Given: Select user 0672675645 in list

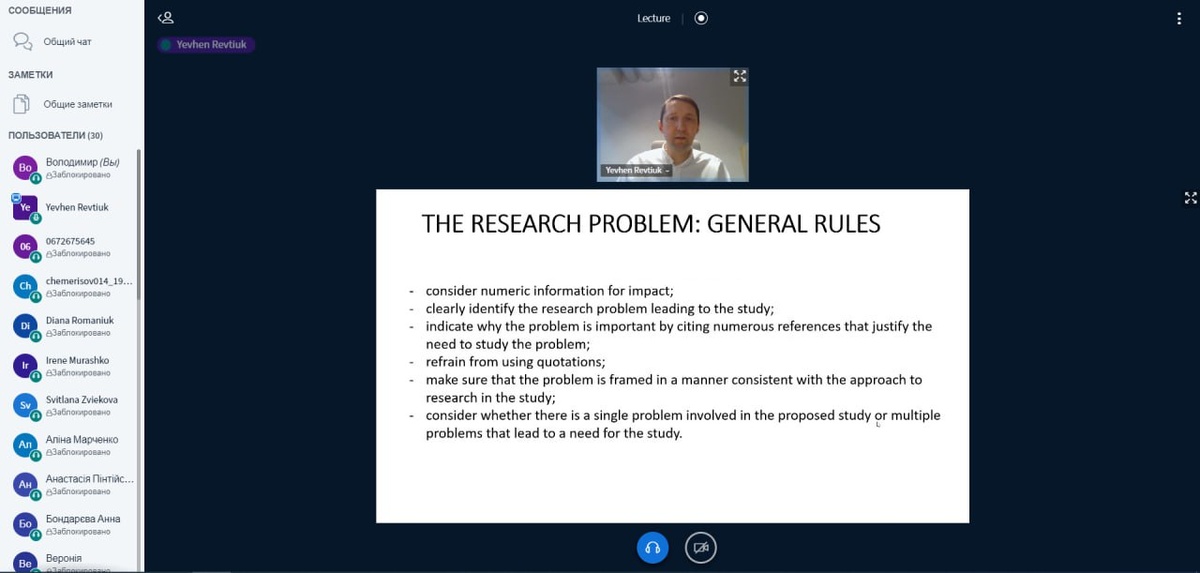Looking at the screenshot, I should coord(70,247).
